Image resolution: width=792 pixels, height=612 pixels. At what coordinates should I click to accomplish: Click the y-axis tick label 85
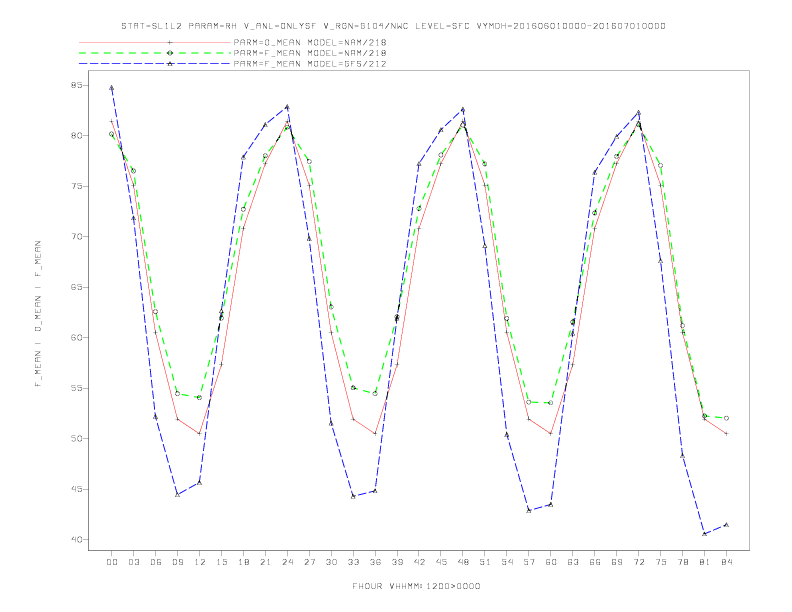(77, 85)
